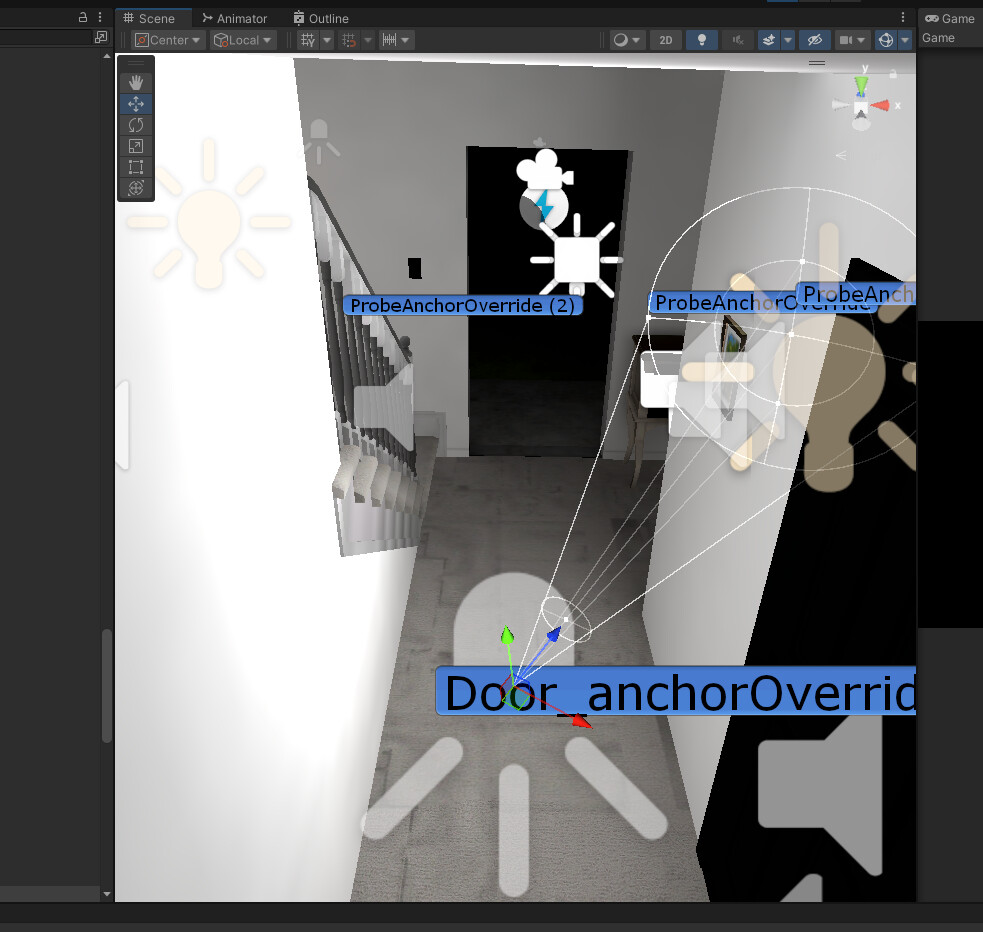
Task: Open the Center pivot dropdown
Action: (x=166, y=40)
